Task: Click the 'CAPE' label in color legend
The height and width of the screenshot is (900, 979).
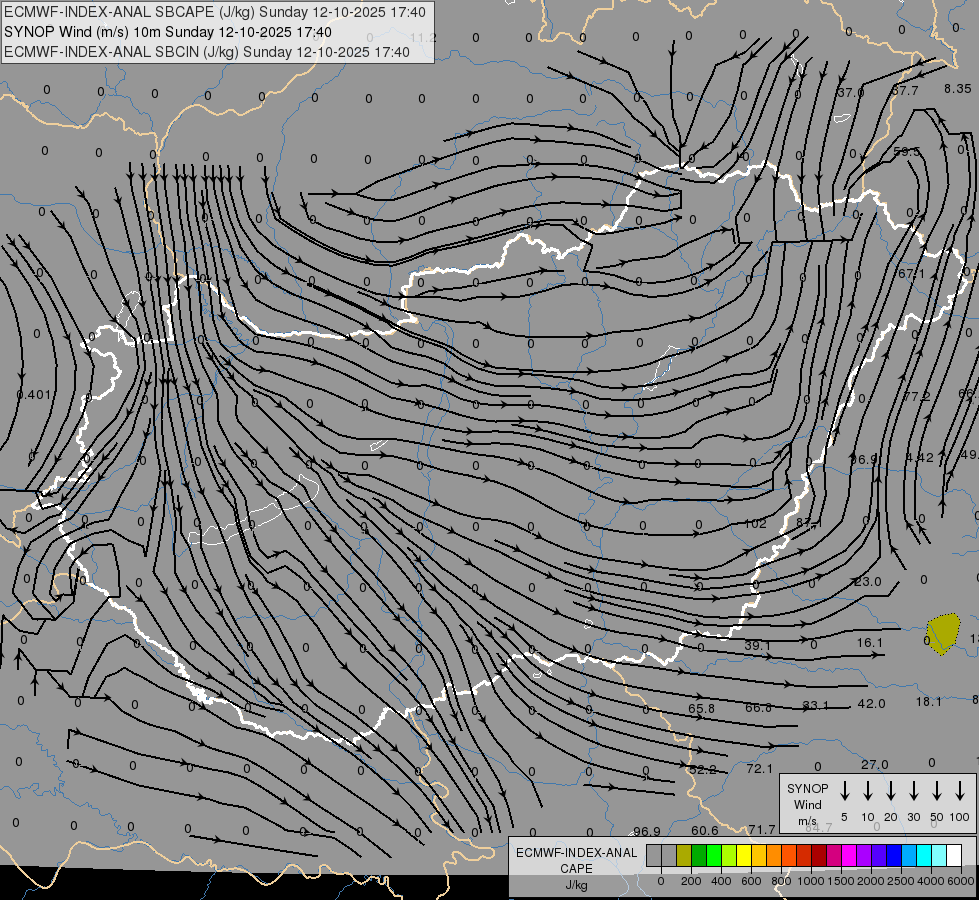Action: [576, 869]
